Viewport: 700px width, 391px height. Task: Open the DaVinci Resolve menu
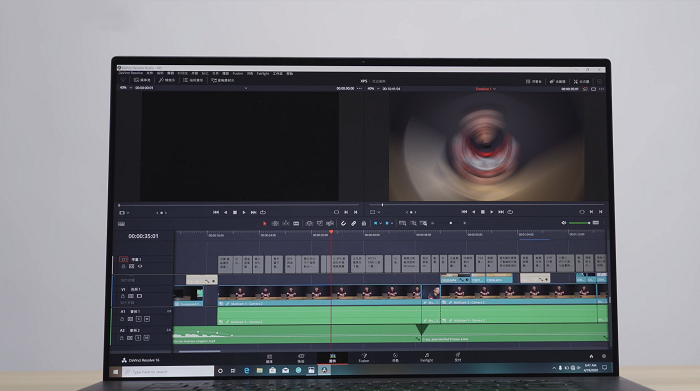coord(131,73)
